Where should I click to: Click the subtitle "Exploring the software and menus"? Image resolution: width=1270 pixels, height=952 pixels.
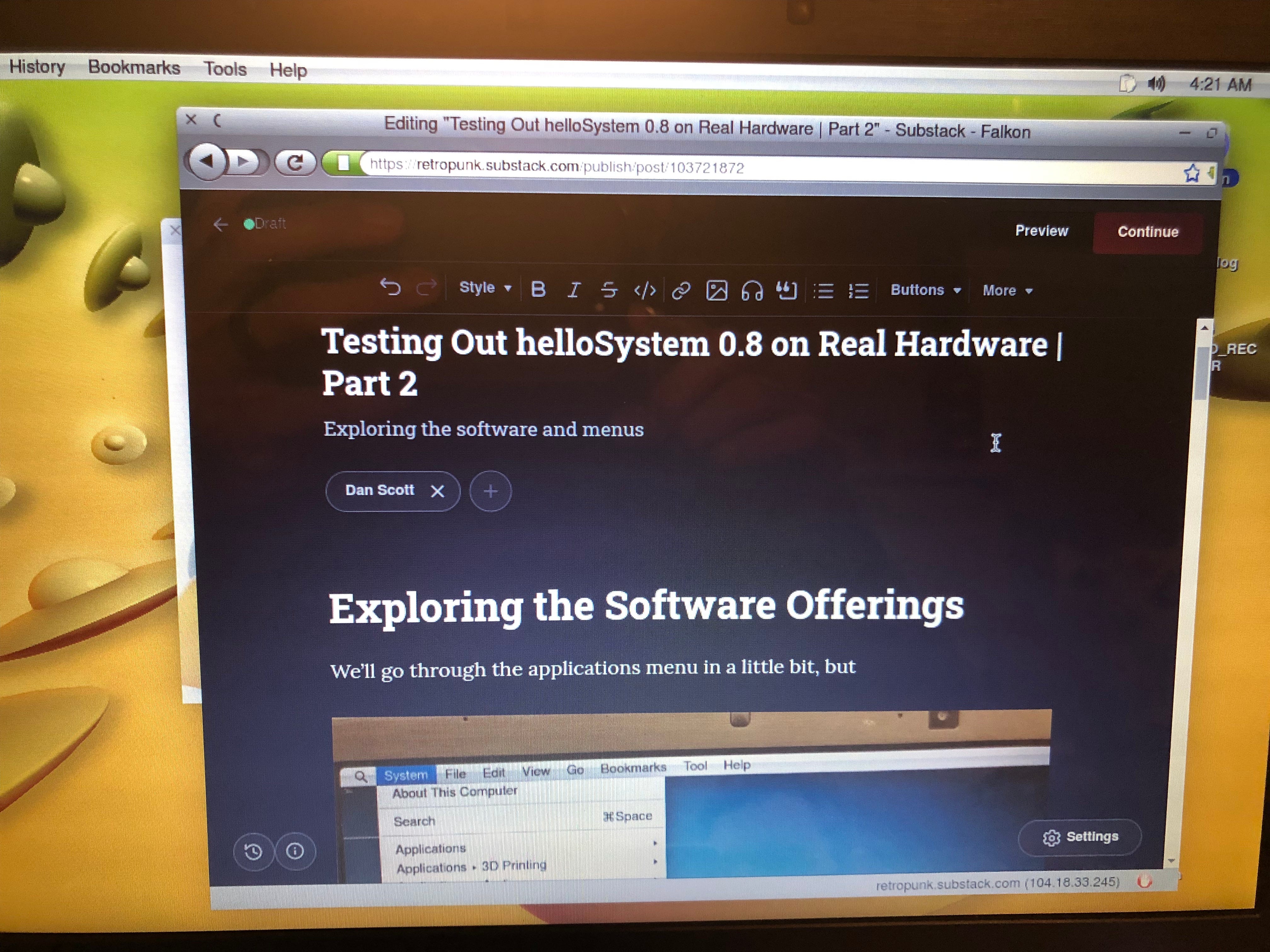tap(483, 429)
